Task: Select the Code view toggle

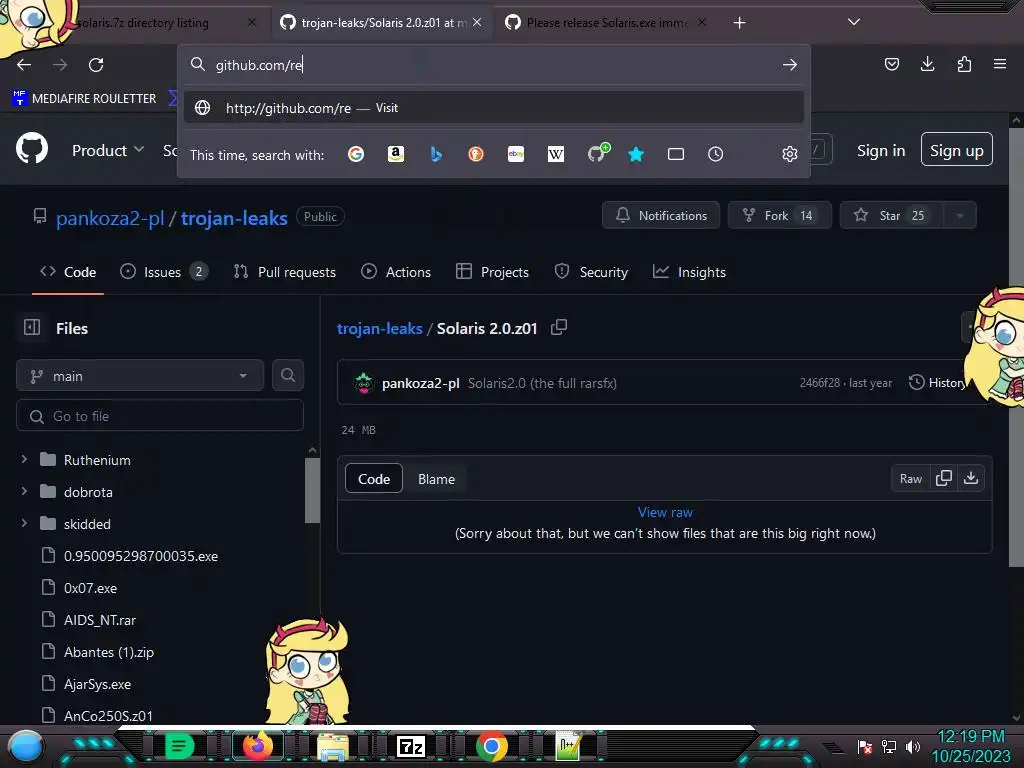Action: [x=374, y=479]
